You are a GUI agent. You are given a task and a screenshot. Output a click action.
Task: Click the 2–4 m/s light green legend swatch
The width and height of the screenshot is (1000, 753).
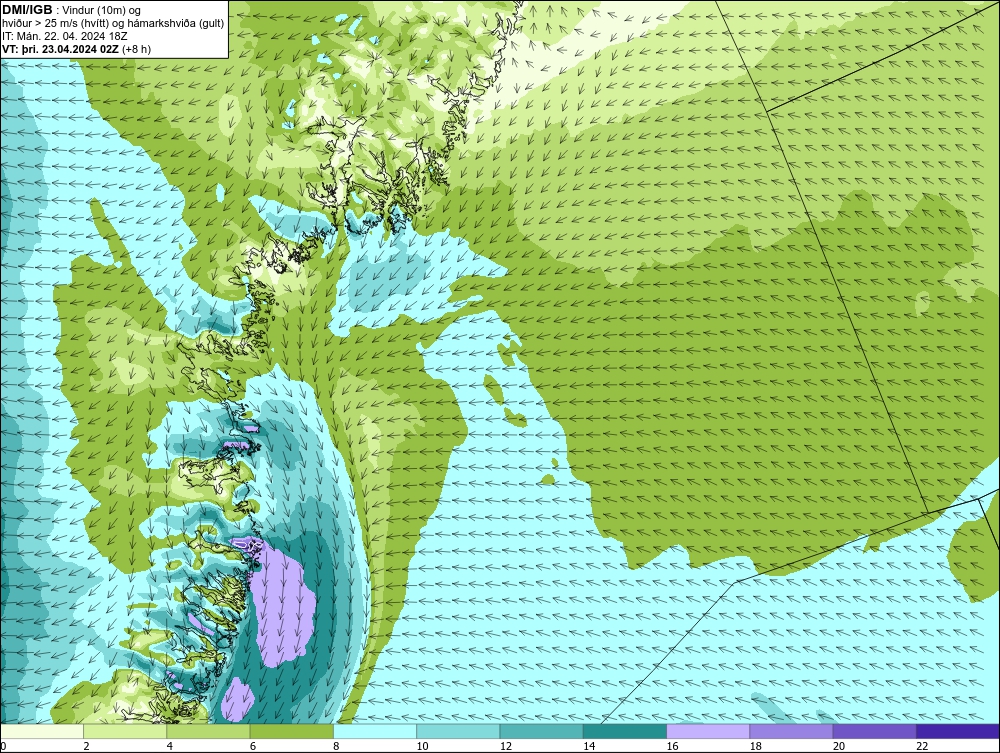pyautogui.click(x=125, y=731)
